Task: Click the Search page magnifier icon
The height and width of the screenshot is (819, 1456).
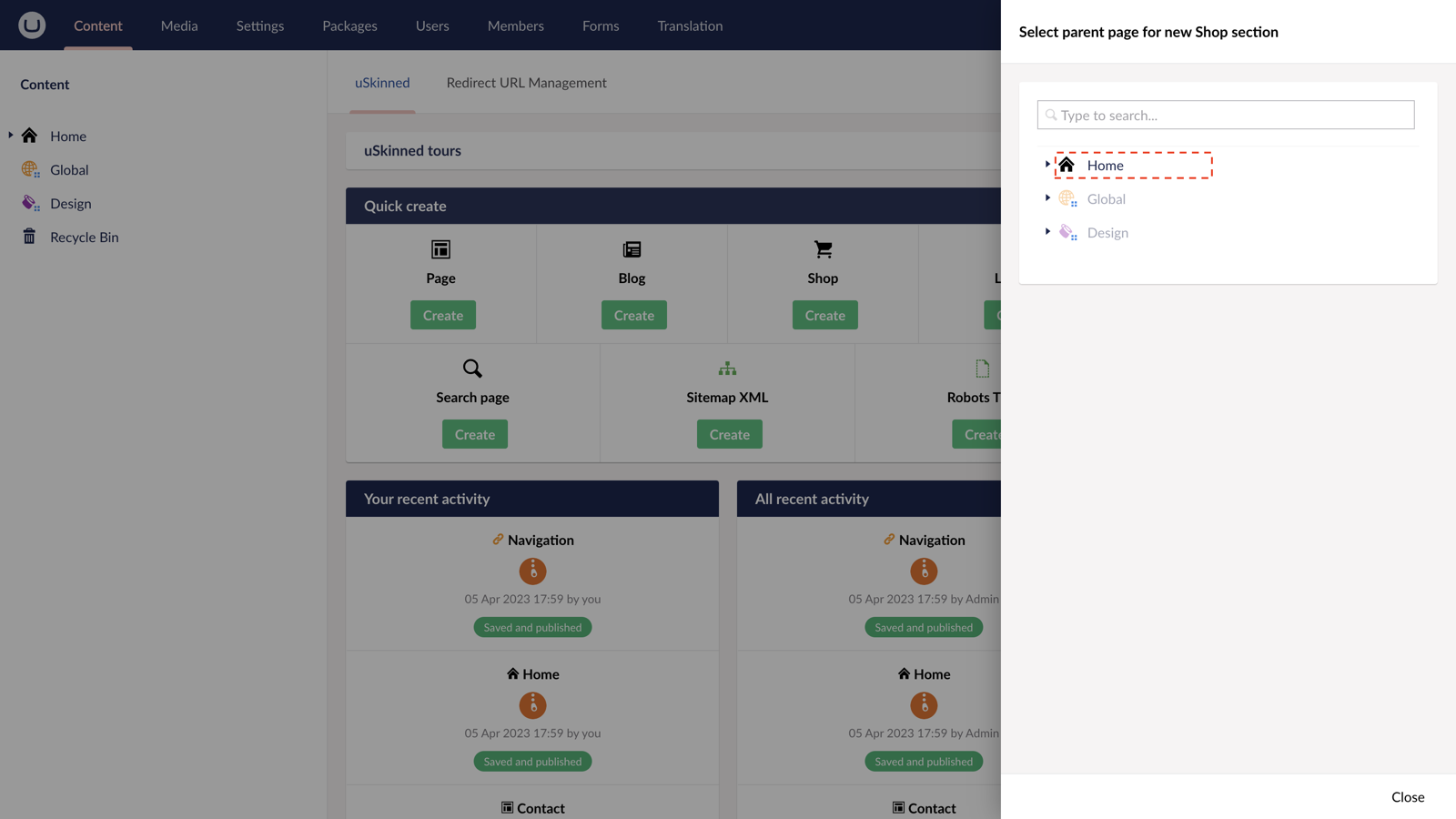Action: pyautogui.click(x=471, y=369)
